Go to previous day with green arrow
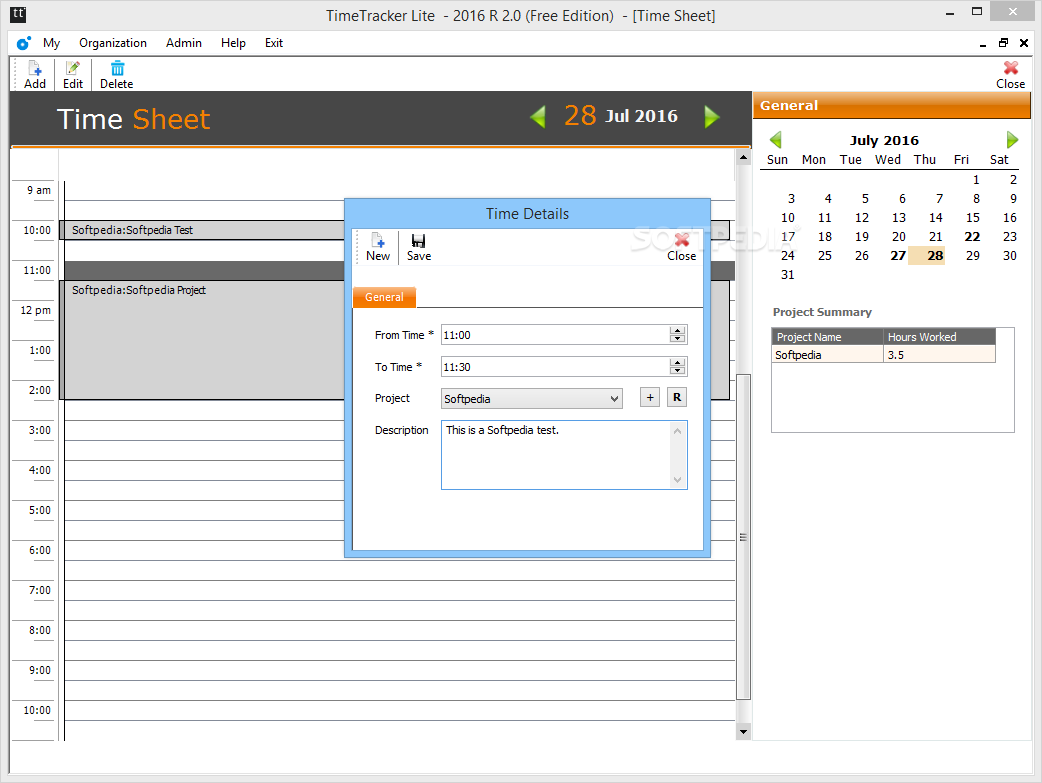The height and width of the screenshot is (783, 1042). pos(538,117)
